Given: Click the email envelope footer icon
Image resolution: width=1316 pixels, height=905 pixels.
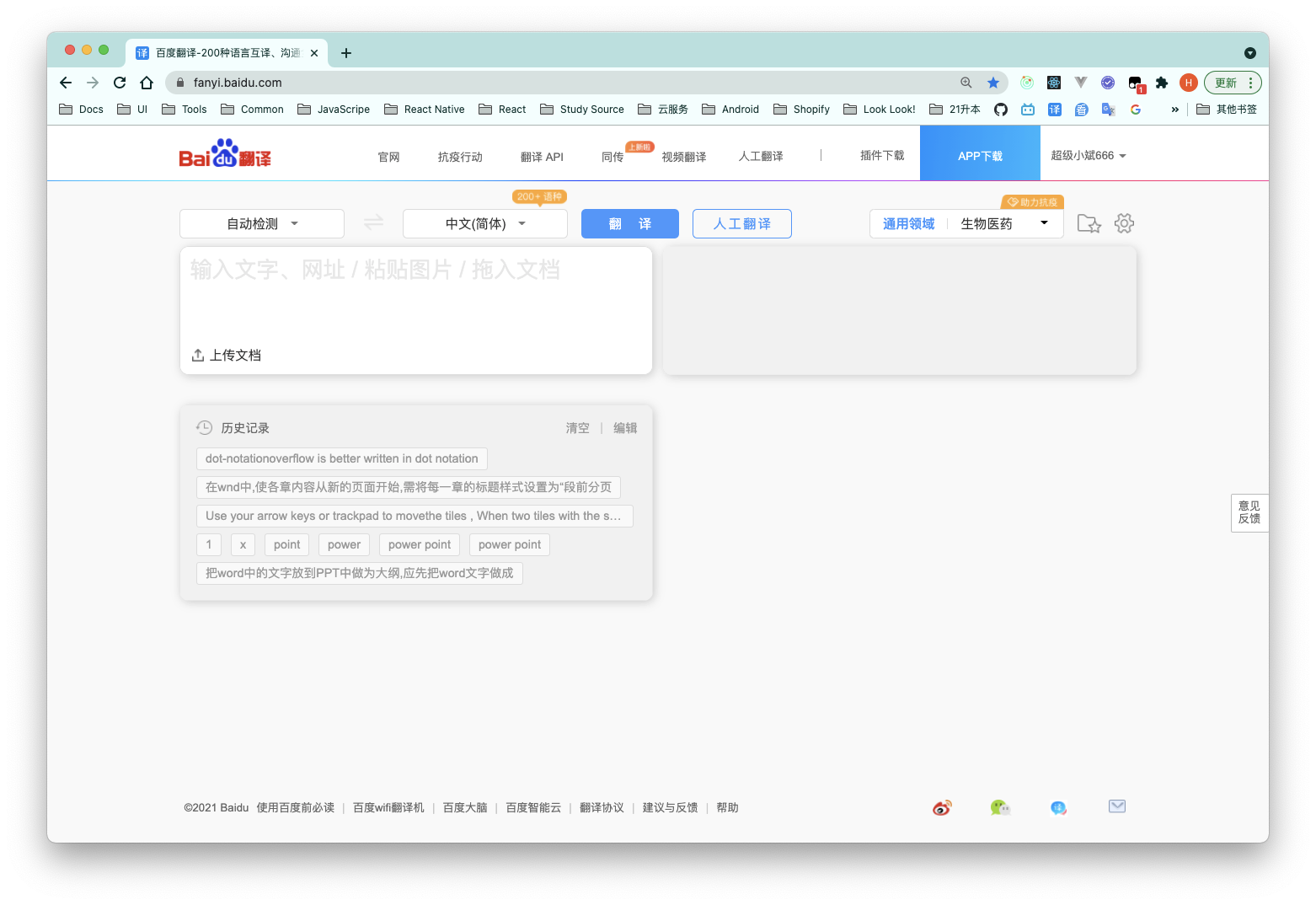Looking at the screenshot, I should 1117,806.
